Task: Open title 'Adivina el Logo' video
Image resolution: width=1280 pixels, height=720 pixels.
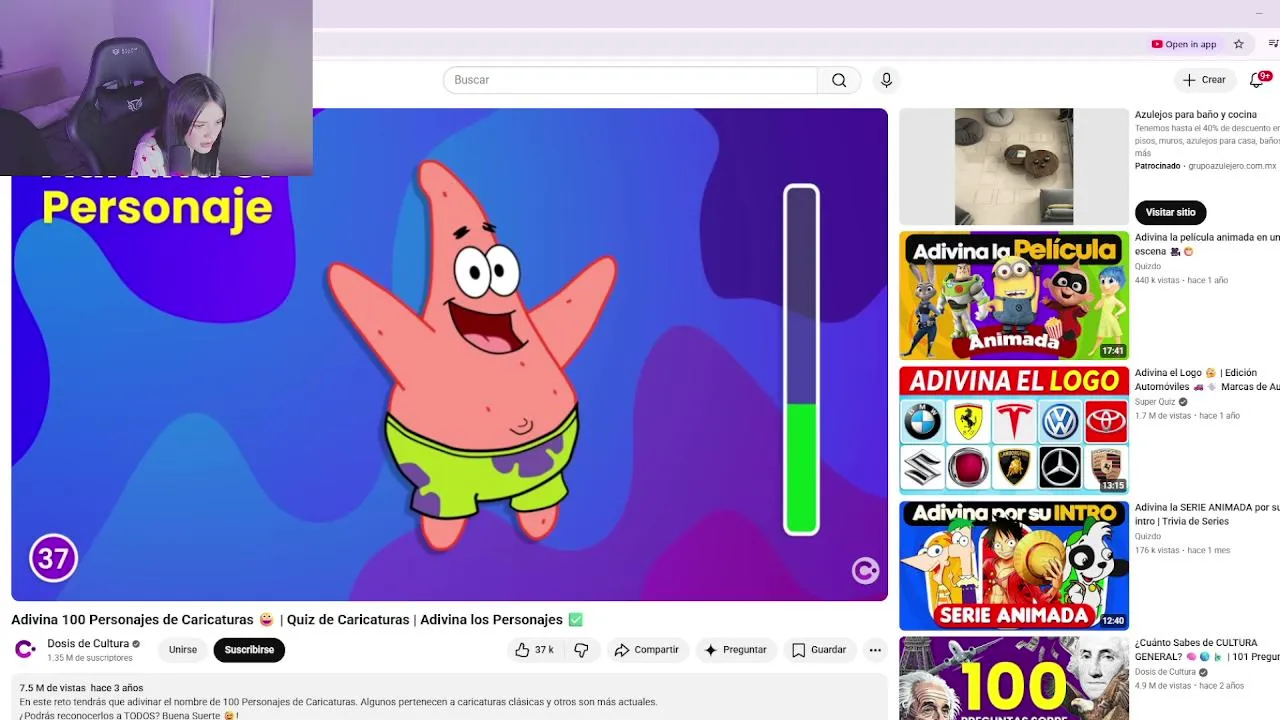Action: point(1207,379)
